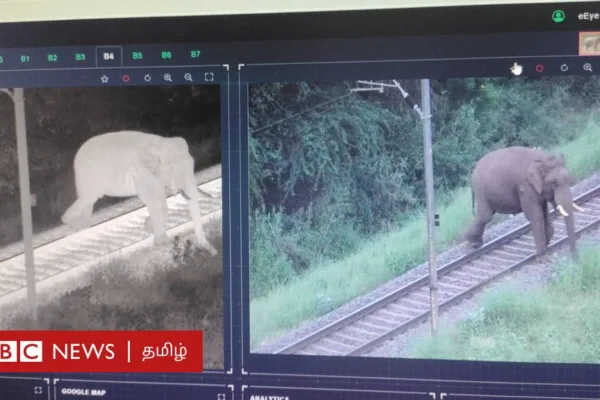Refresh the color camera feed
600x400 pixels.
[564, 68]
